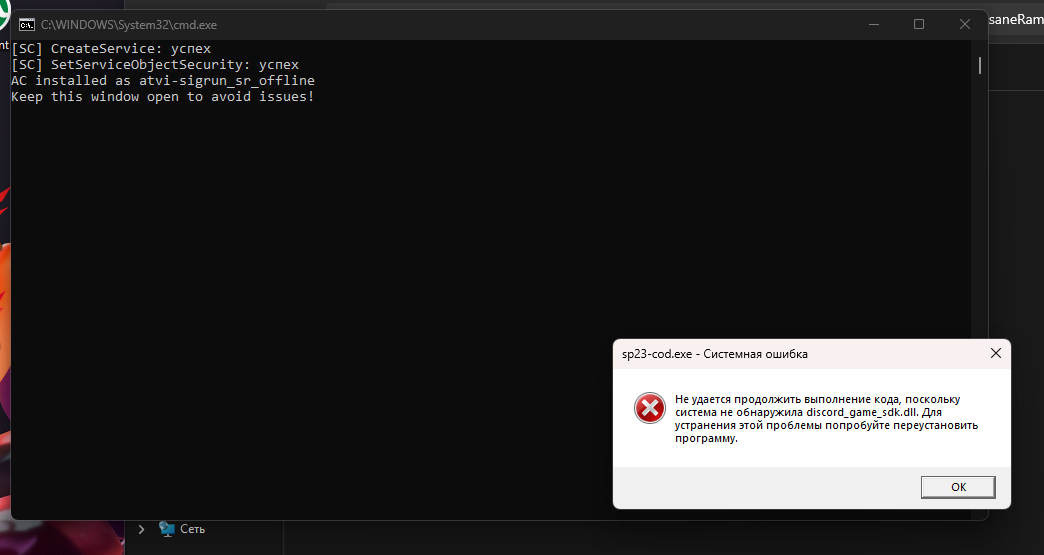This screenshot has width=1044, height=555.
Task: Click the C:\WINDOWS\System32\cmd.exe title text
Action: coord(129,25)
